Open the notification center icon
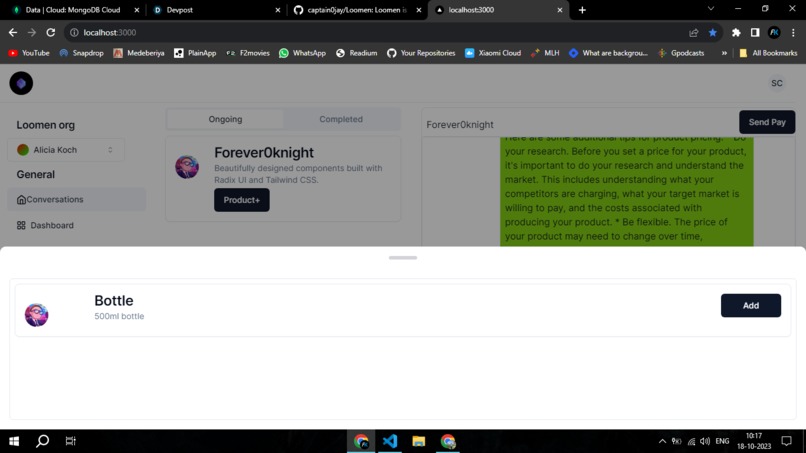This screenshot has width=806, height=453. point(786,441)
